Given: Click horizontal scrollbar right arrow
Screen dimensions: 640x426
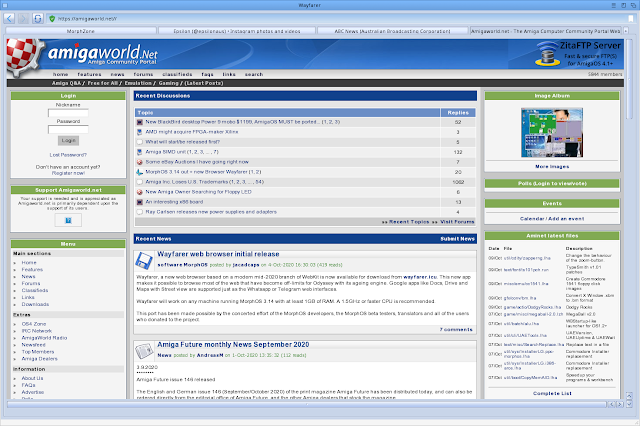Looking at the screenshot, I should click(620, 404).
